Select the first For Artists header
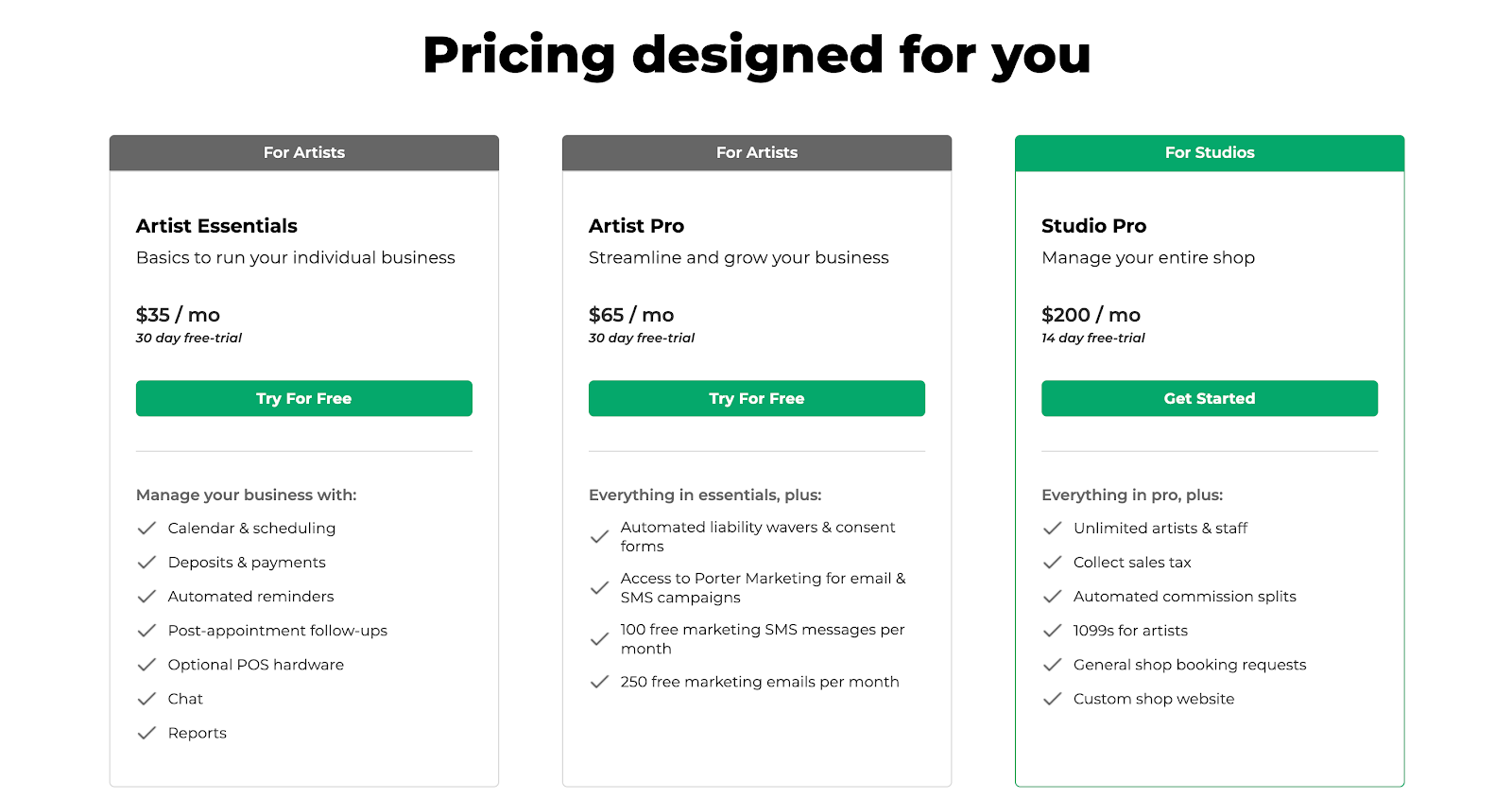The width and height of the screenshot is (1512, 799). 303,152
